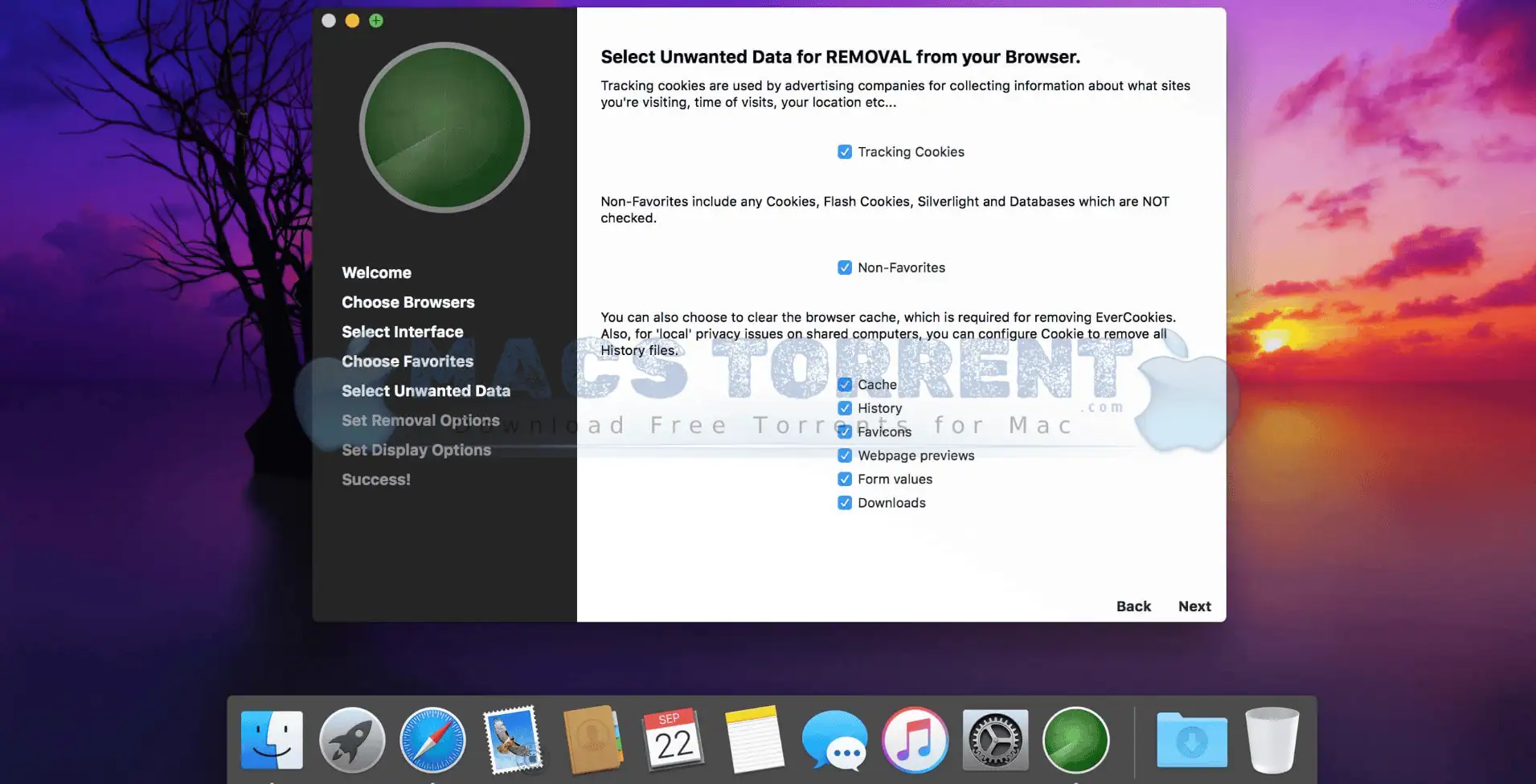1536x784 pixels.
Task: Click the gray close window button
Action: click(329, 21)
